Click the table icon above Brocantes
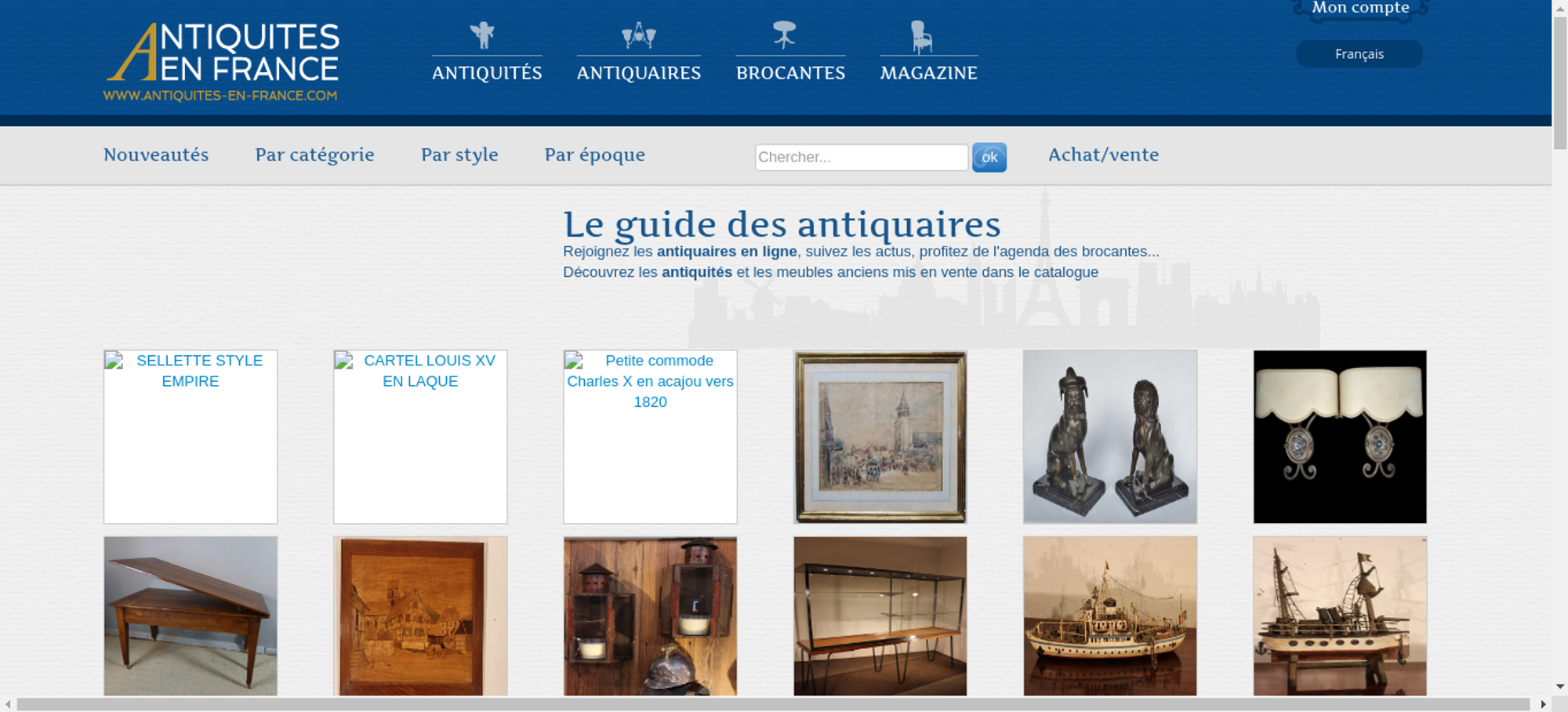Screen dimensions: 1568x712 tap(784, 35)
